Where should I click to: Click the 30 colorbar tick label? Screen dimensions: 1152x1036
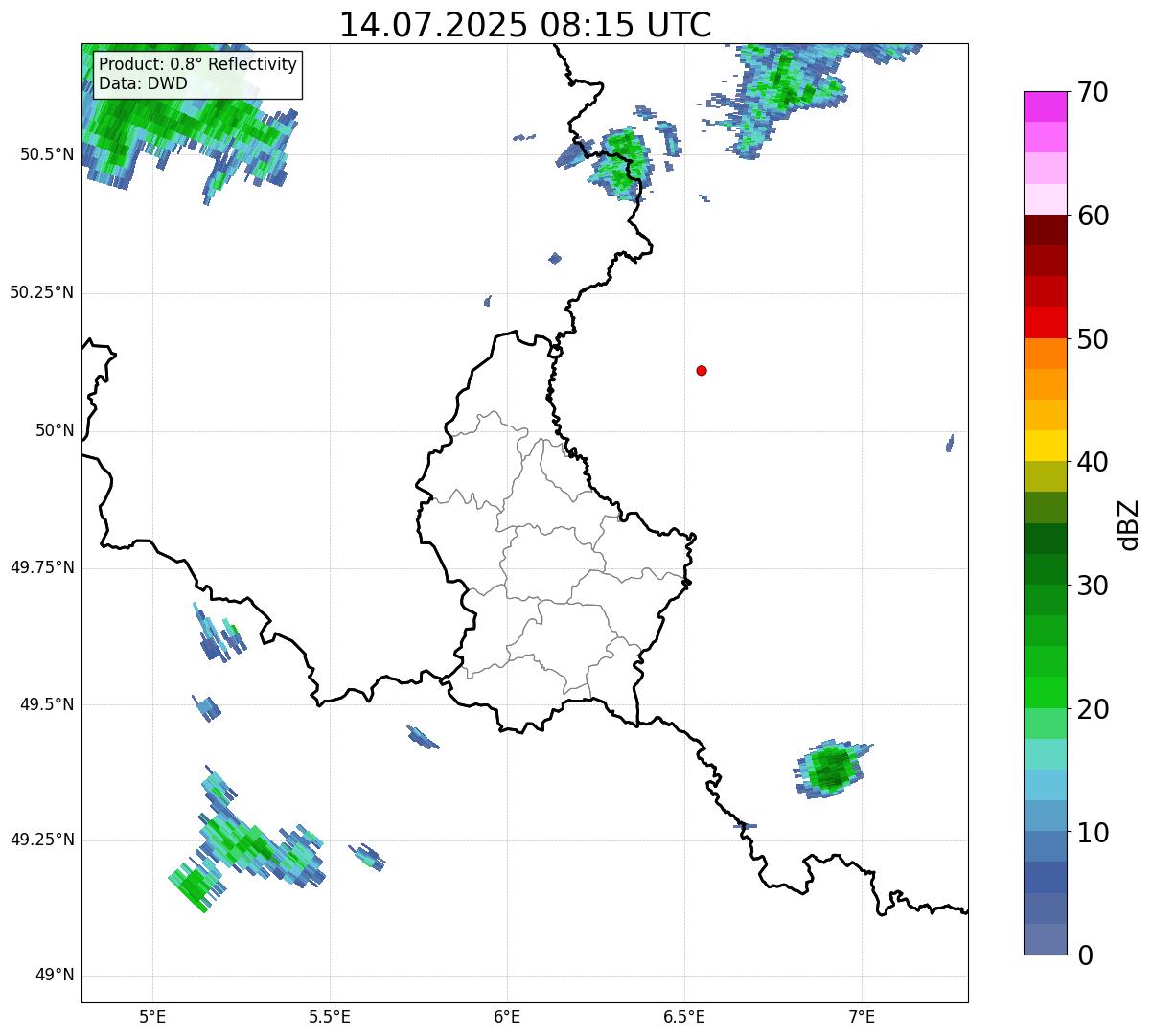pyautogui.click(x=1093, y=586)
